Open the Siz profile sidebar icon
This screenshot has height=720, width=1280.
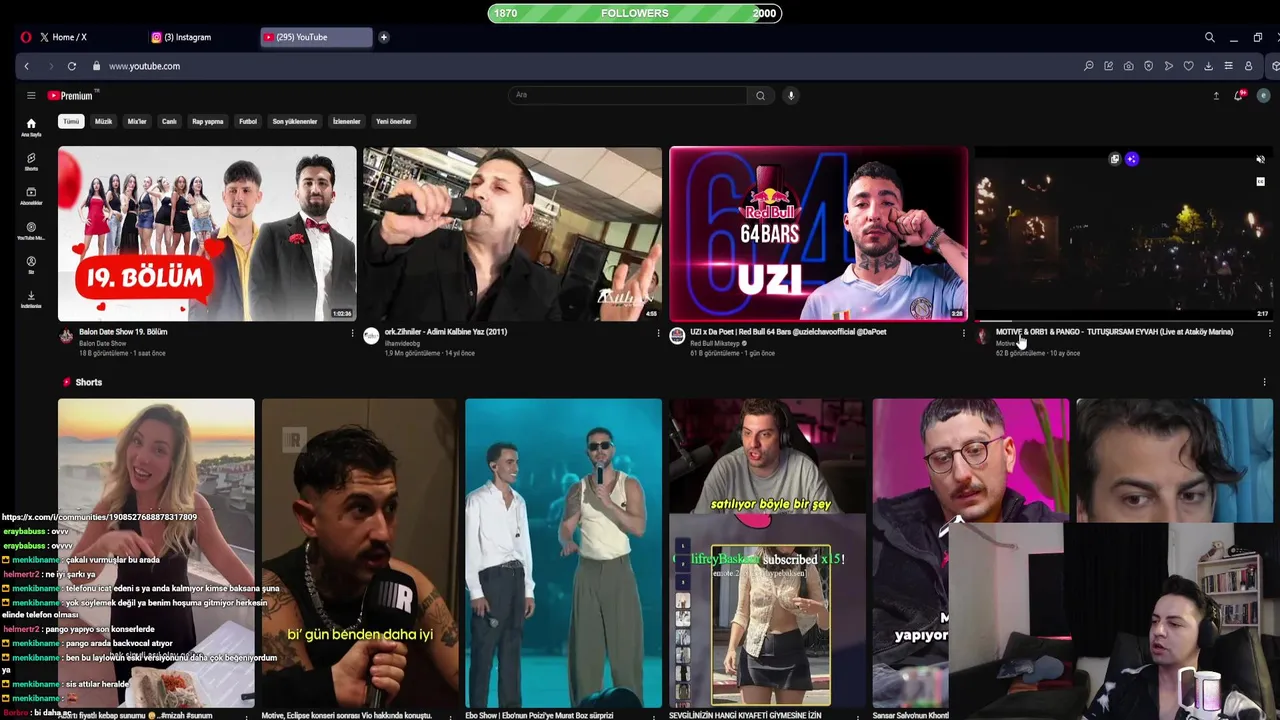point(31,265)
